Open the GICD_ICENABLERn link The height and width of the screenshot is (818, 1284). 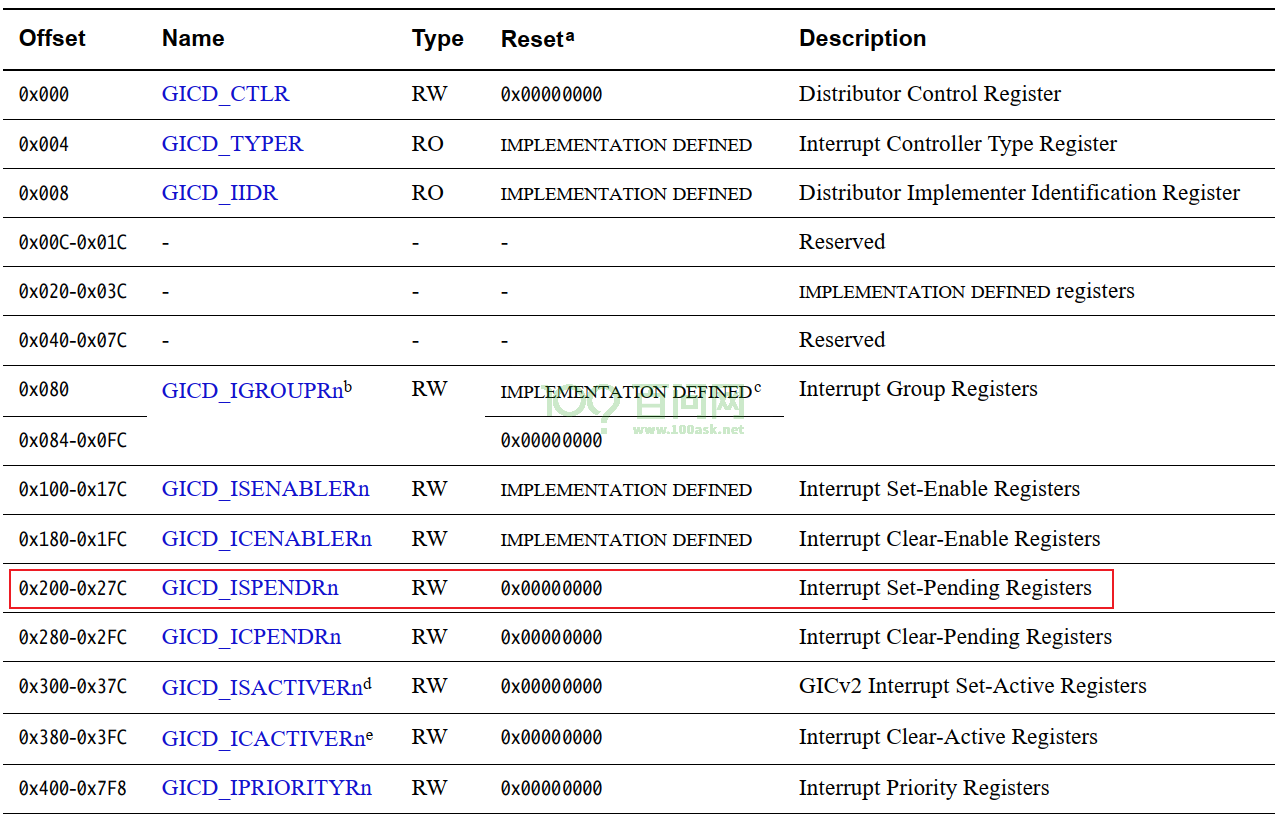[266, 539]
